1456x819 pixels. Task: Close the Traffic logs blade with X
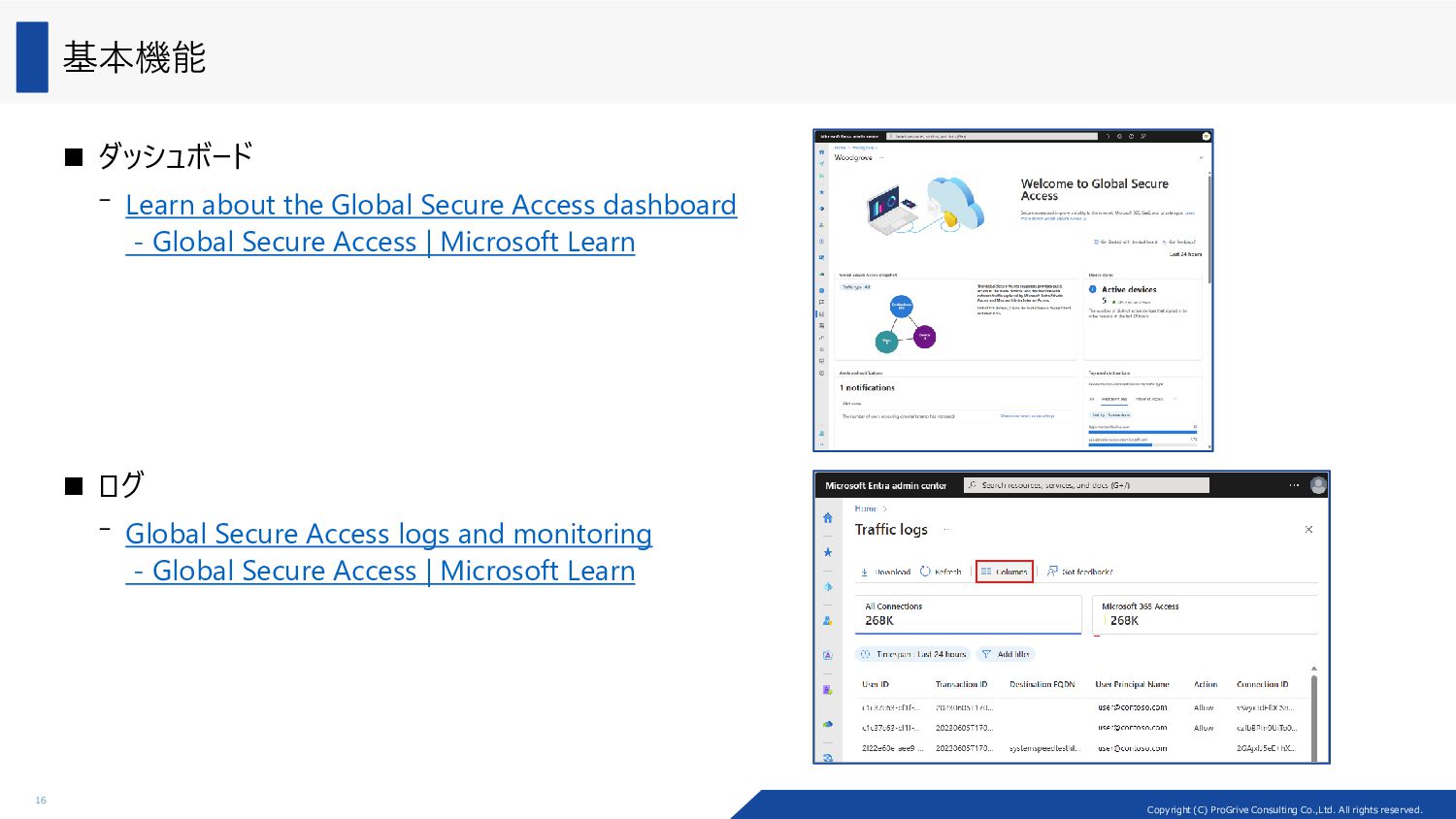(x=1308, y=529)
